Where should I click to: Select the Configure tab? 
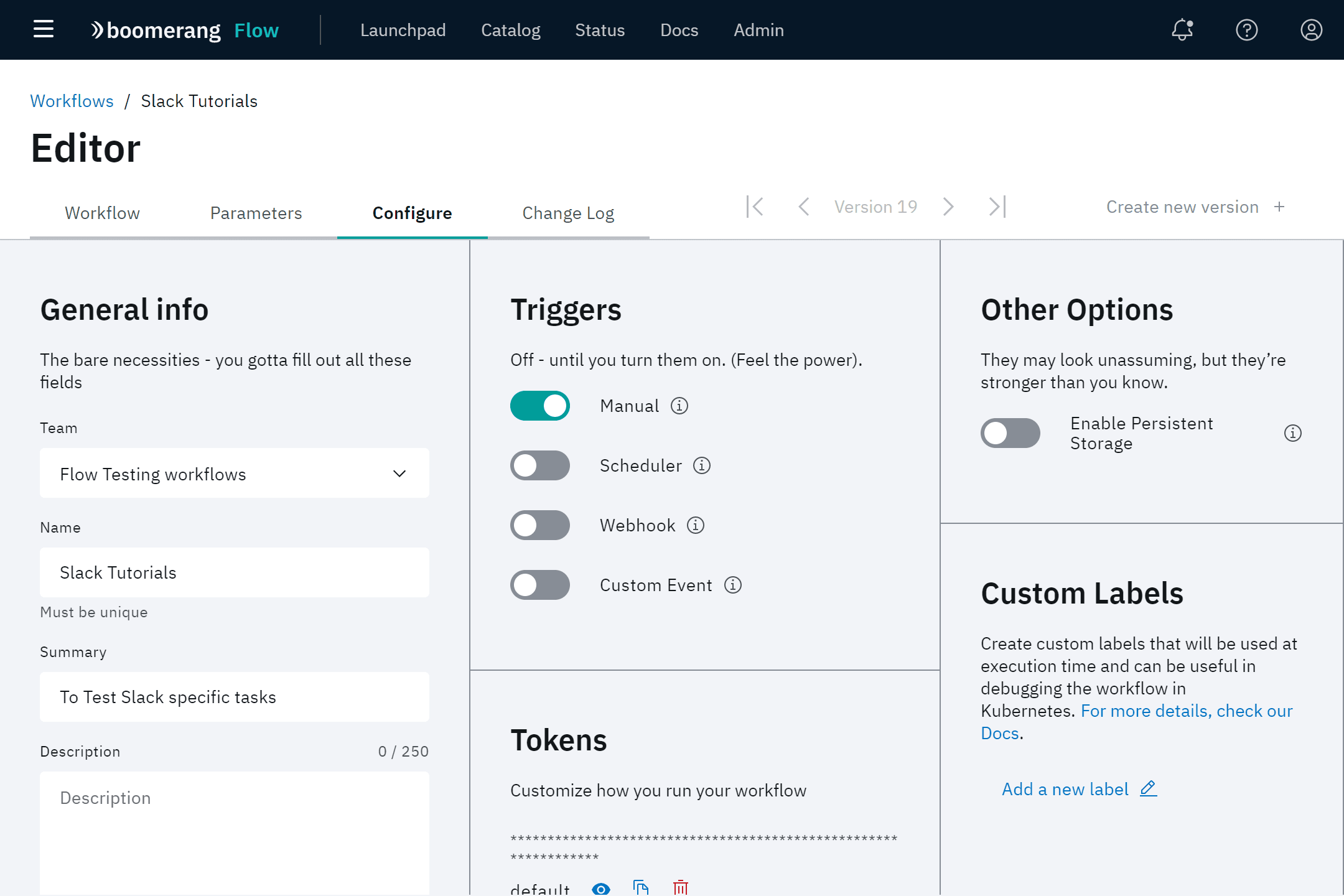point(412,213)
